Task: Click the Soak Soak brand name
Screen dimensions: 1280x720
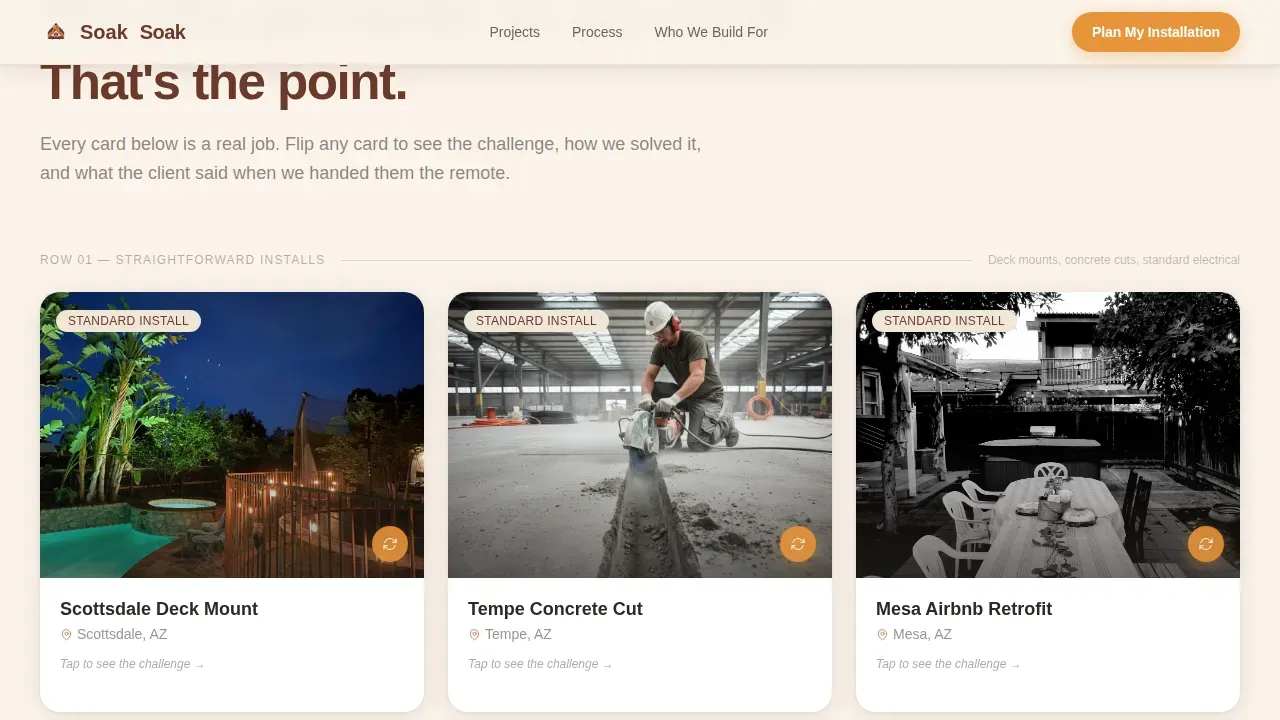Action: (133, 32)
